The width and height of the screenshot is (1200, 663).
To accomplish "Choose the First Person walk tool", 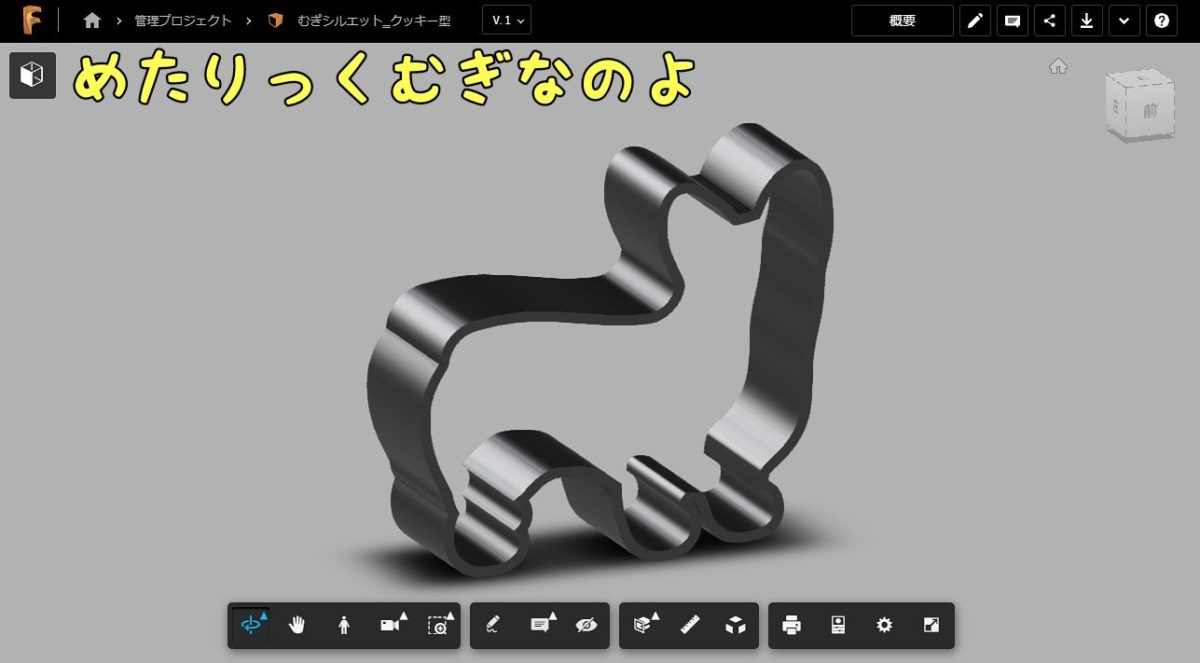I will [x=344, y=625].
